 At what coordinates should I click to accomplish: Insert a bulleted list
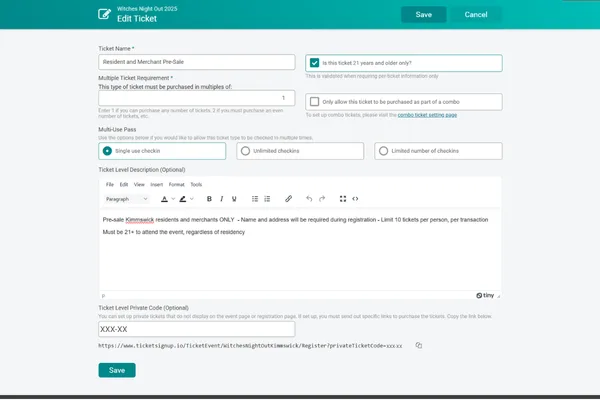[x=254, y=199]
